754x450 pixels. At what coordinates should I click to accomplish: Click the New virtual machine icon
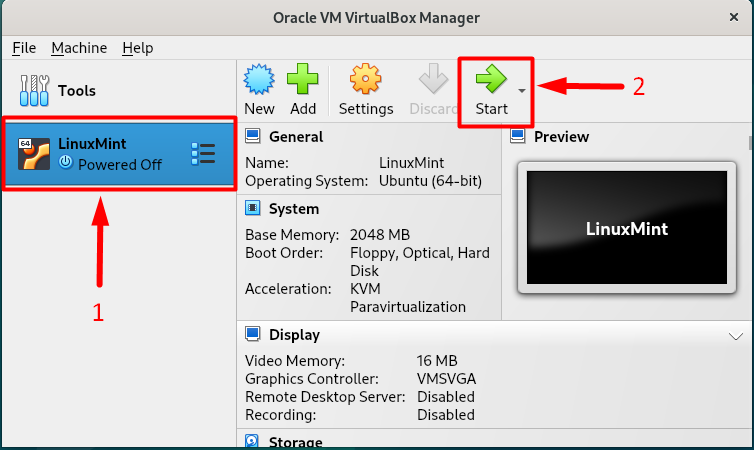pyautogui.click(x=259, y=81)
